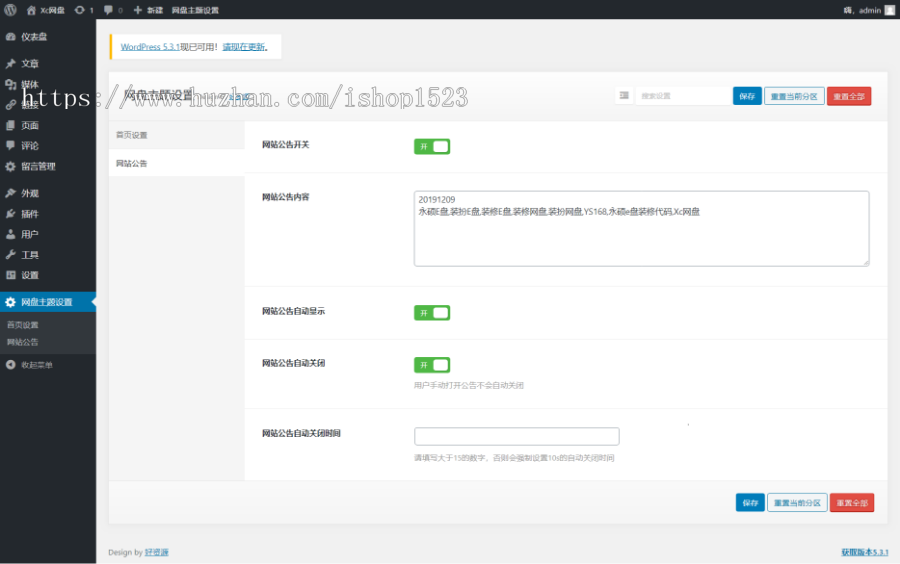The height and width of the screenshot is (564, 900).
Task: Click the 获取版本5.3.1 footer link
Action: [864, 552]
